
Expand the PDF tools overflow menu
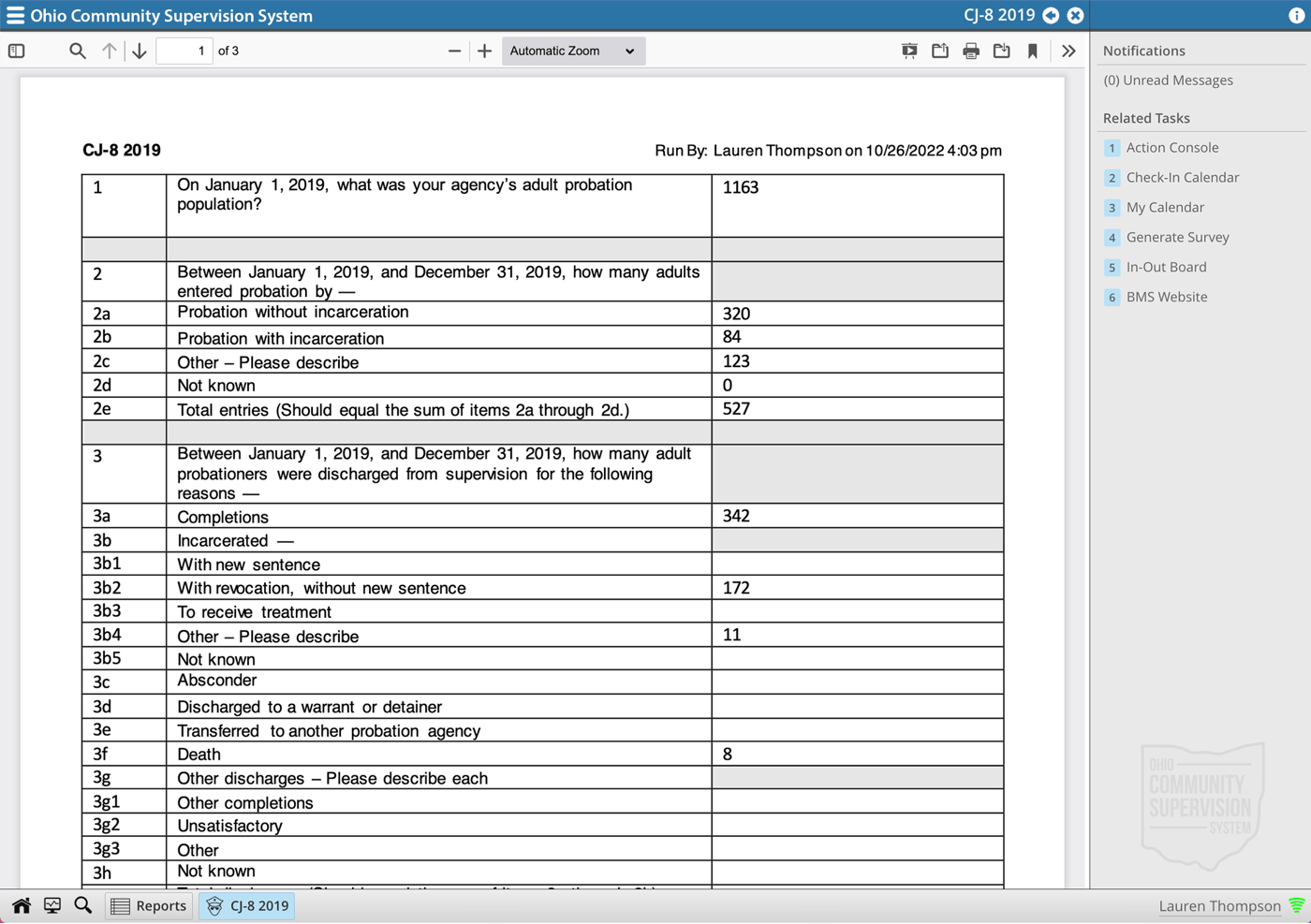1068,51
